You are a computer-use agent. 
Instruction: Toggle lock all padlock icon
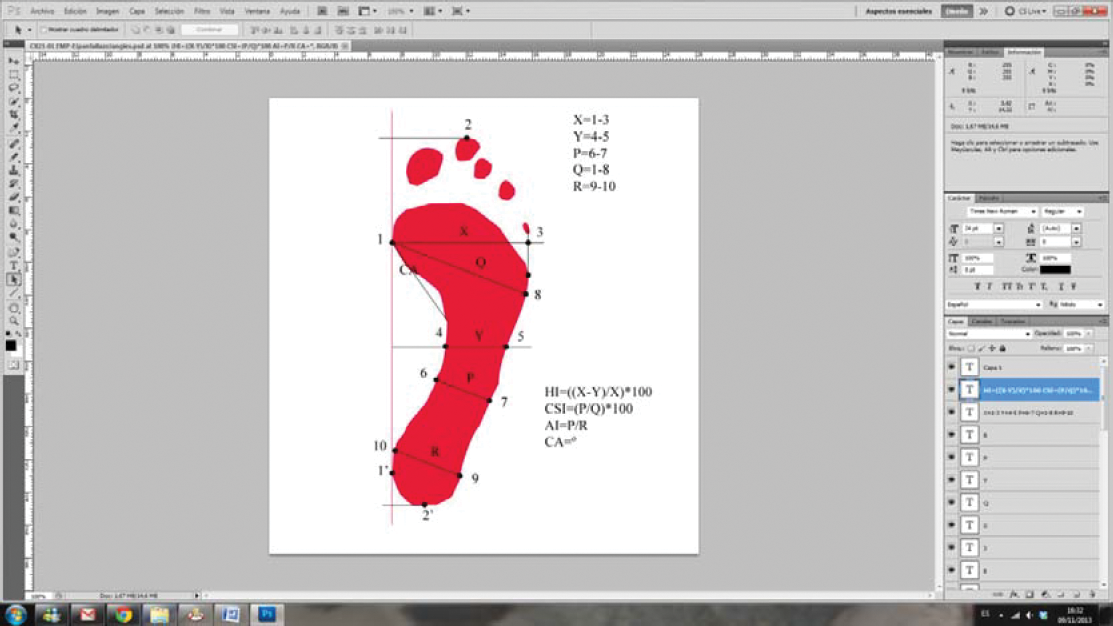click(x=1003, y=348)
